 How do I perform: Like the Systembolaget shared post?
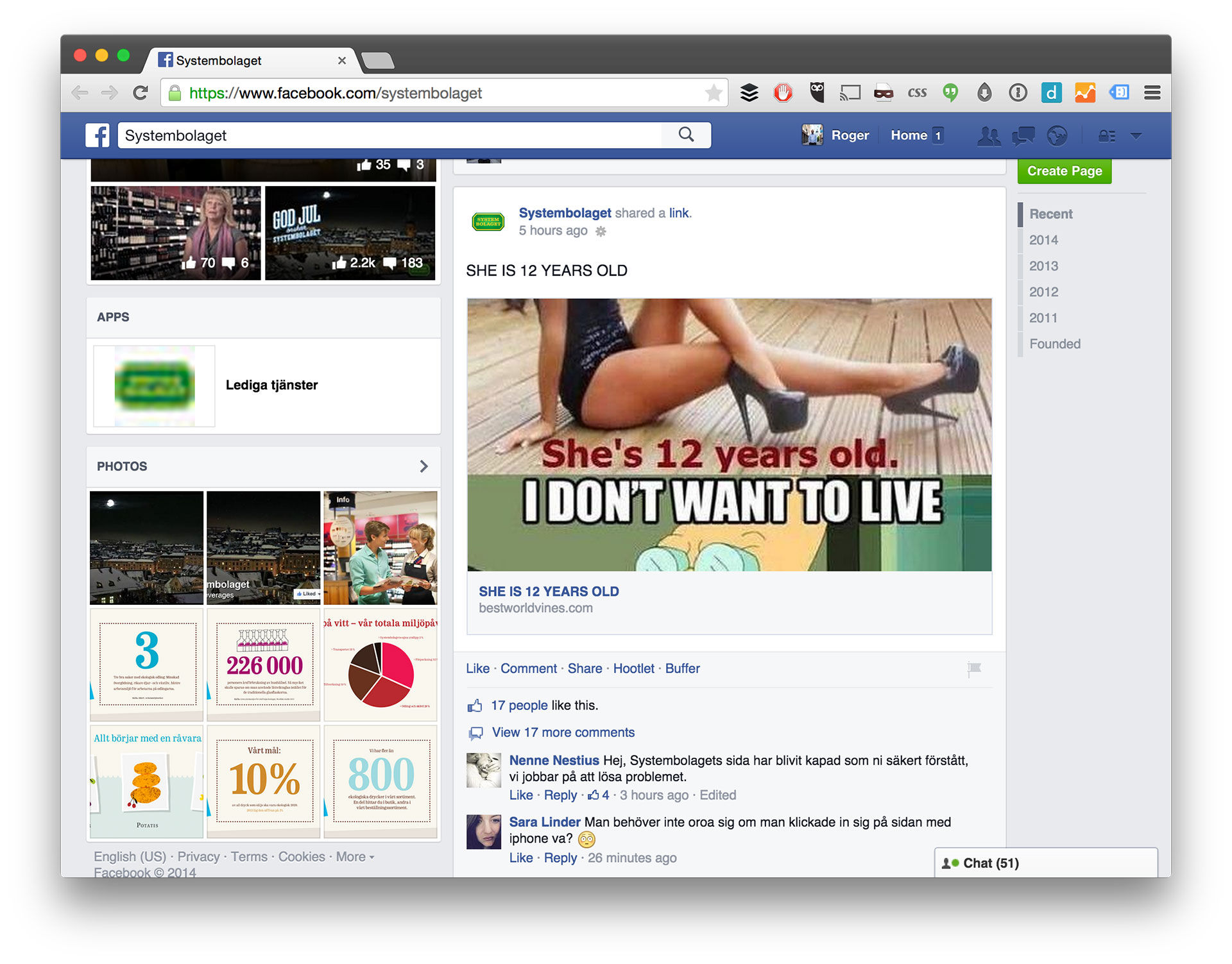pos(477,669)
